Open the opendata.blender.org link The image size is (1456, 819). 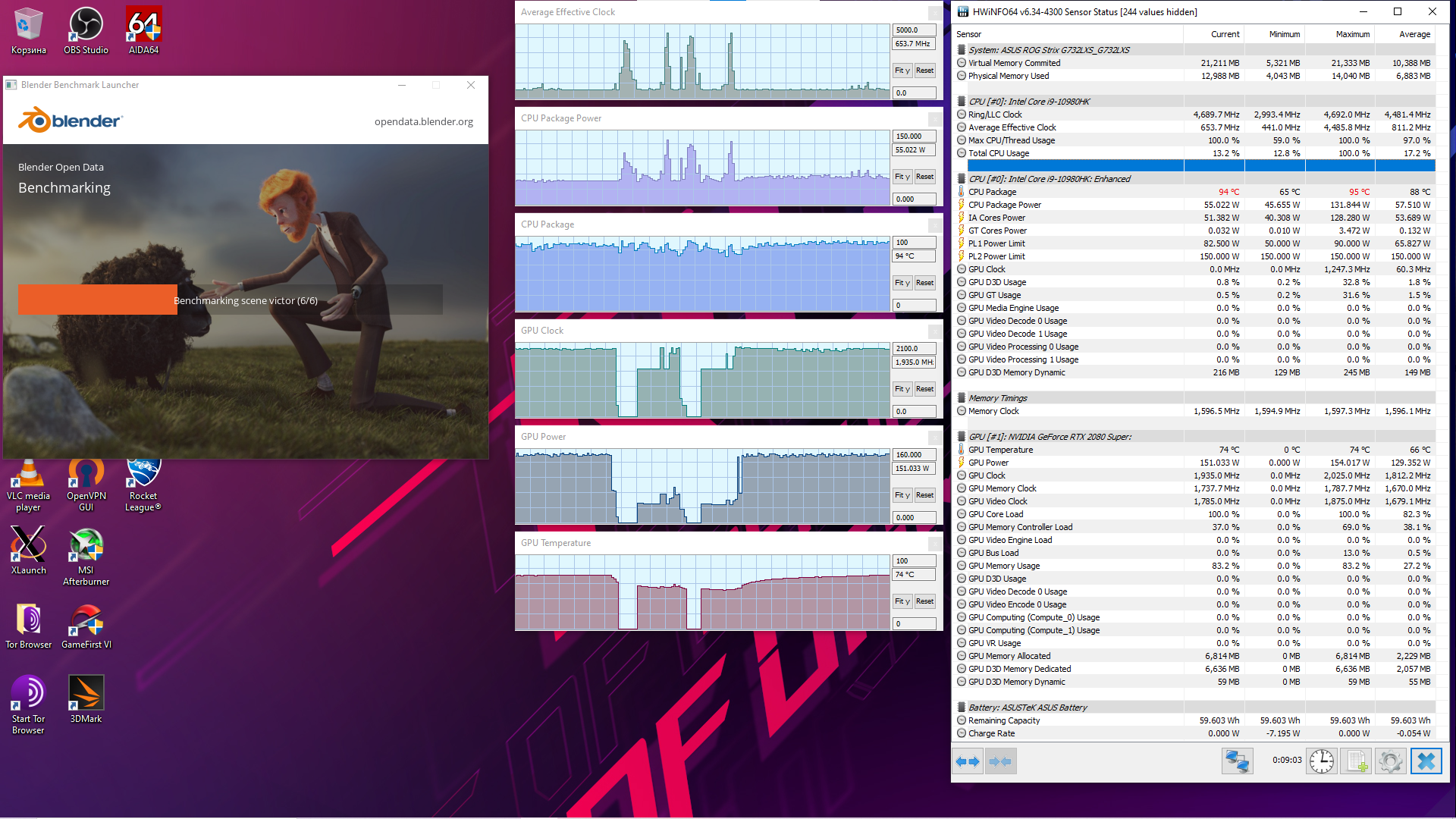pos(423,121)
